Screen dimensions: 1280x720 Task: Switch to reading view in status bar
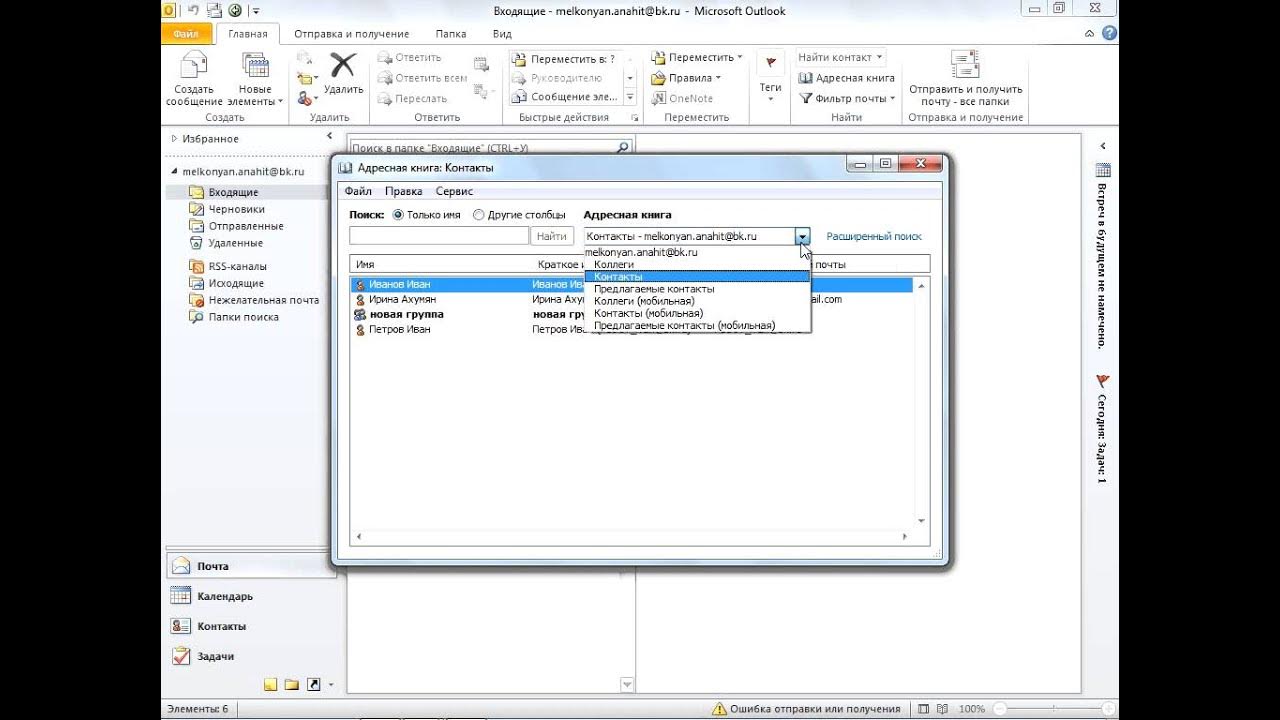pos(940,709)
